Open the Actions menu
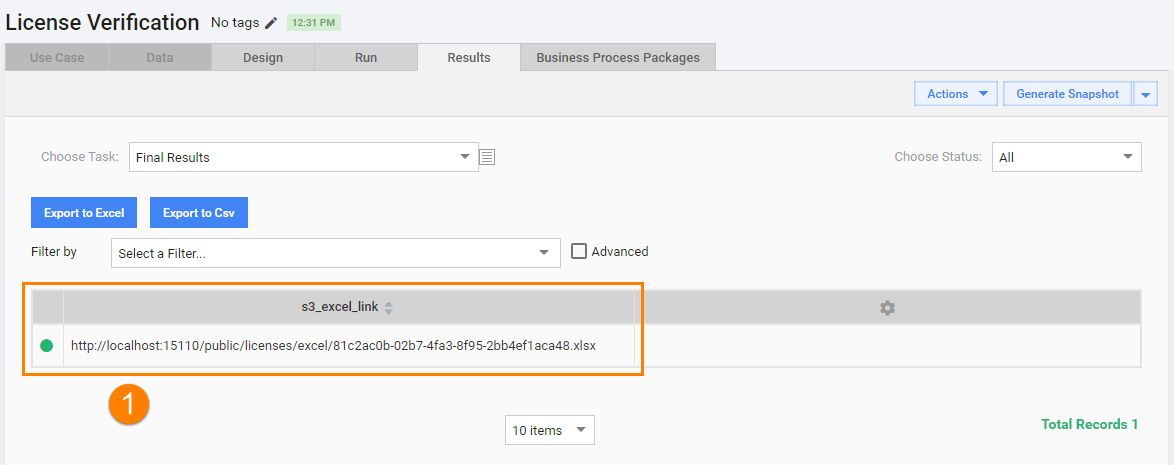Image resolution: width=1174 pixels, height=465 pixels. (956, 94)
